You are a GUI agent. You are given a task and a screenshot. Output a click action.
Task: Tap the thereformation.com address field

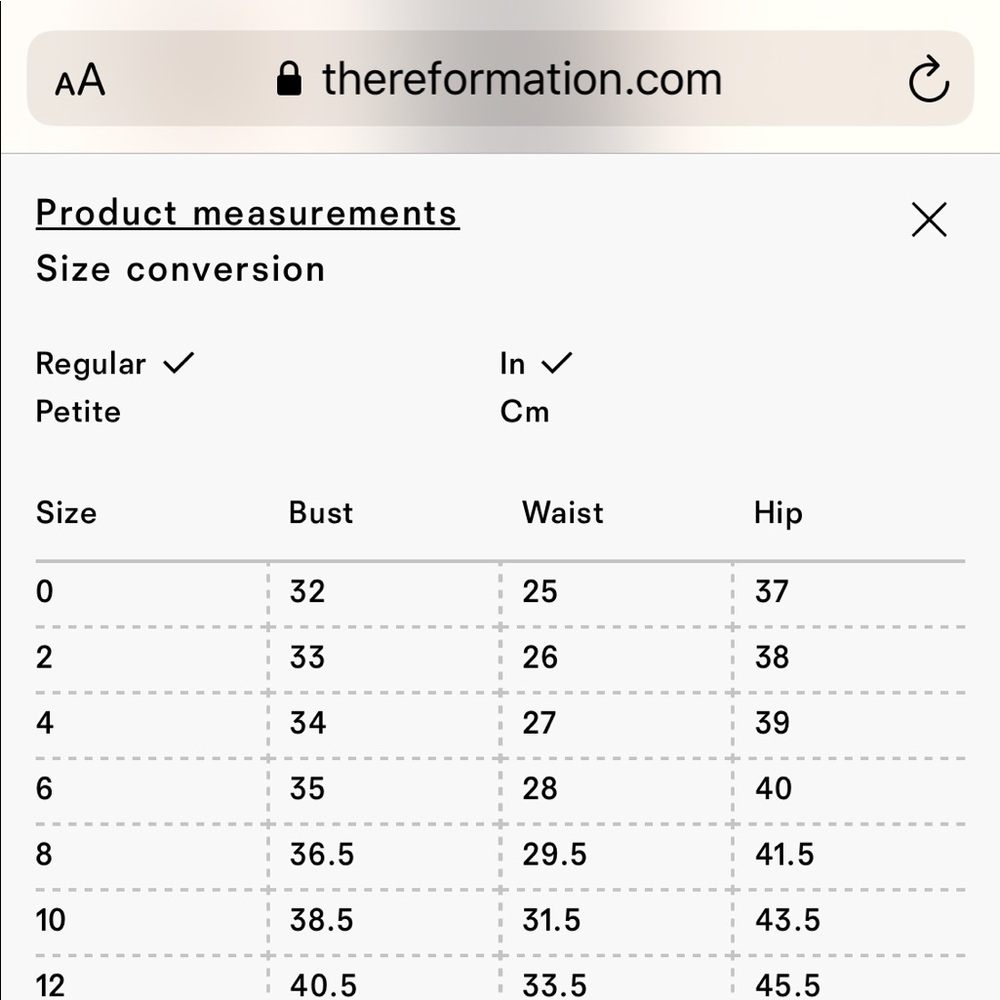[521, 80]
